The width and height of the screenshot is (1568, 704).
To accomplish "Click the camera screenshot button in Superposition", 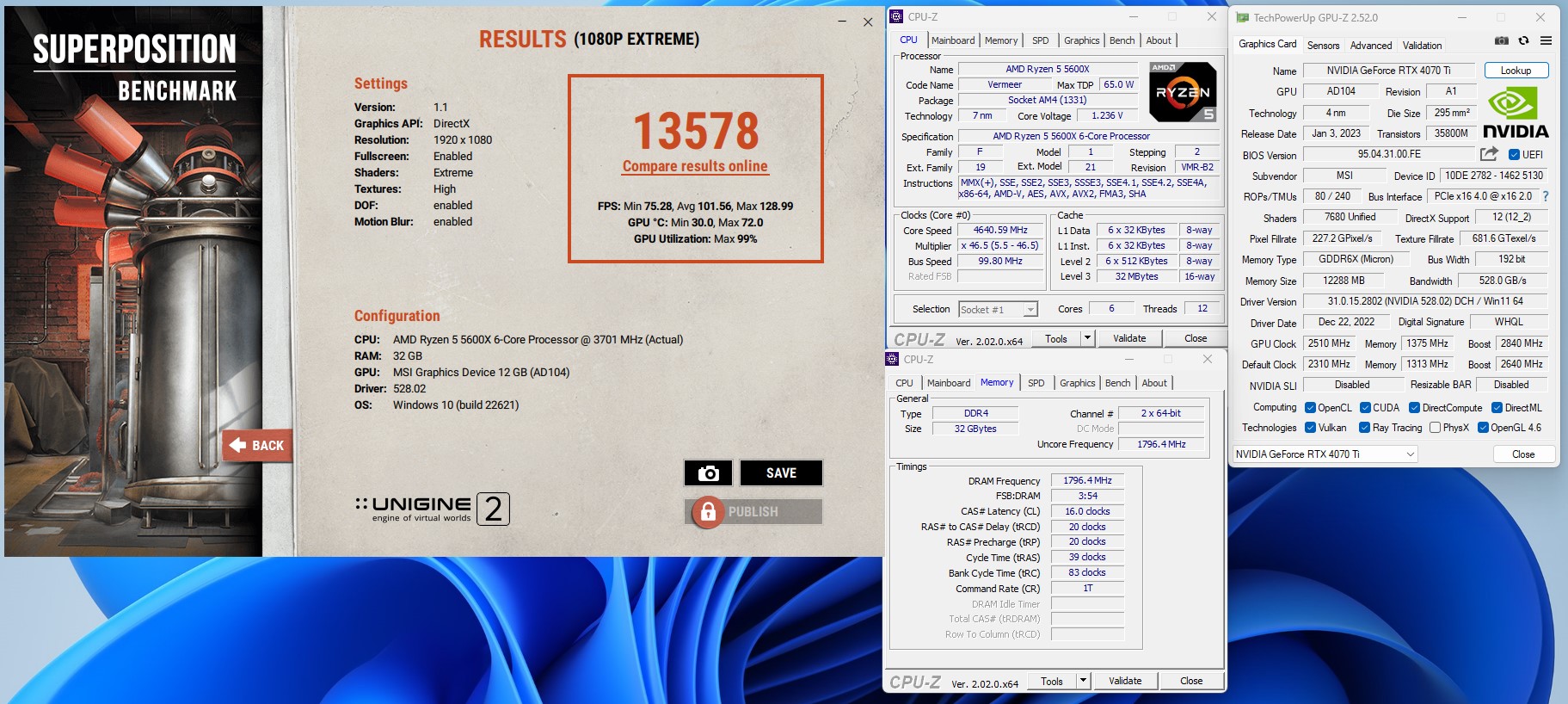I will [x=708, y=472].
